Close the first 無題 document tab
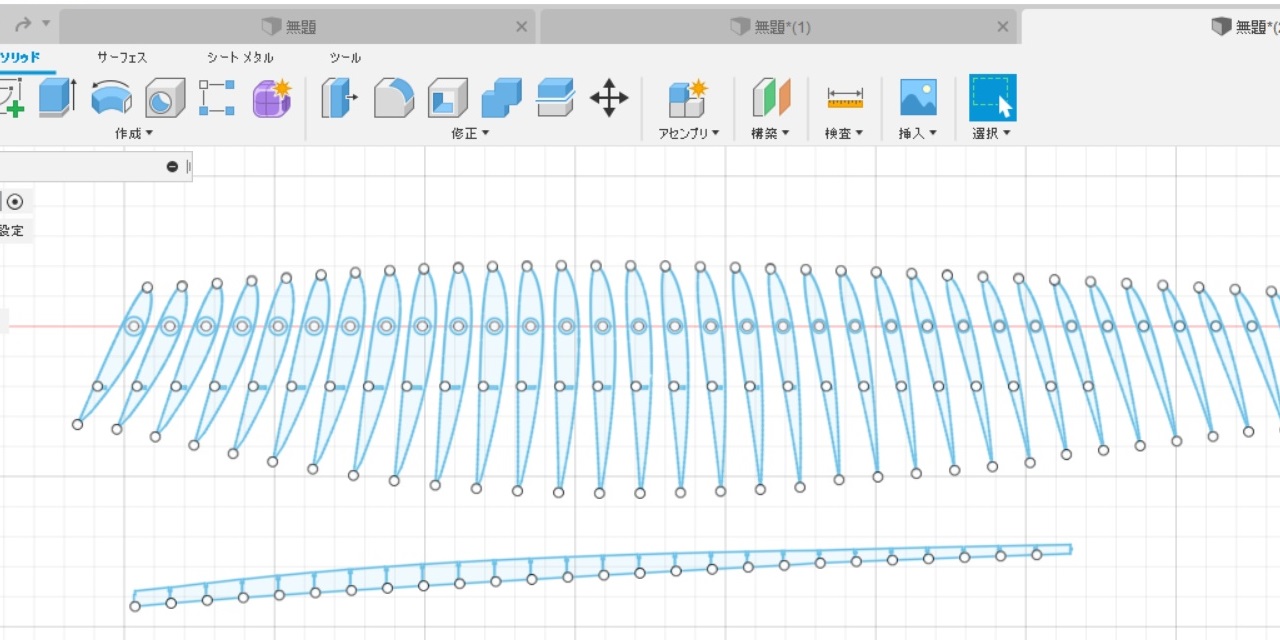 coord(521,27)
